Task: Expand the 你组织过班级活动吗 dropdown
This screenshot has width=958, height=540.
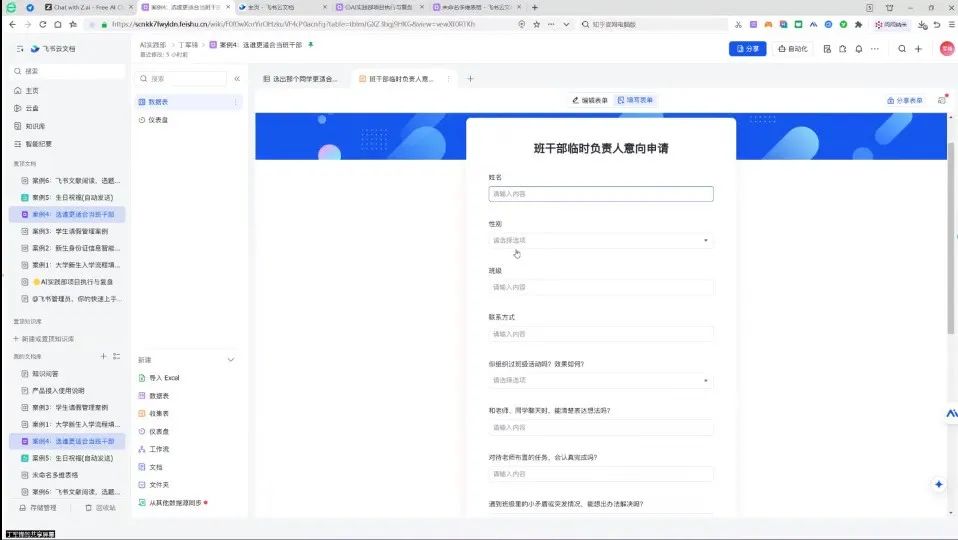Action: tap(601, 381)
